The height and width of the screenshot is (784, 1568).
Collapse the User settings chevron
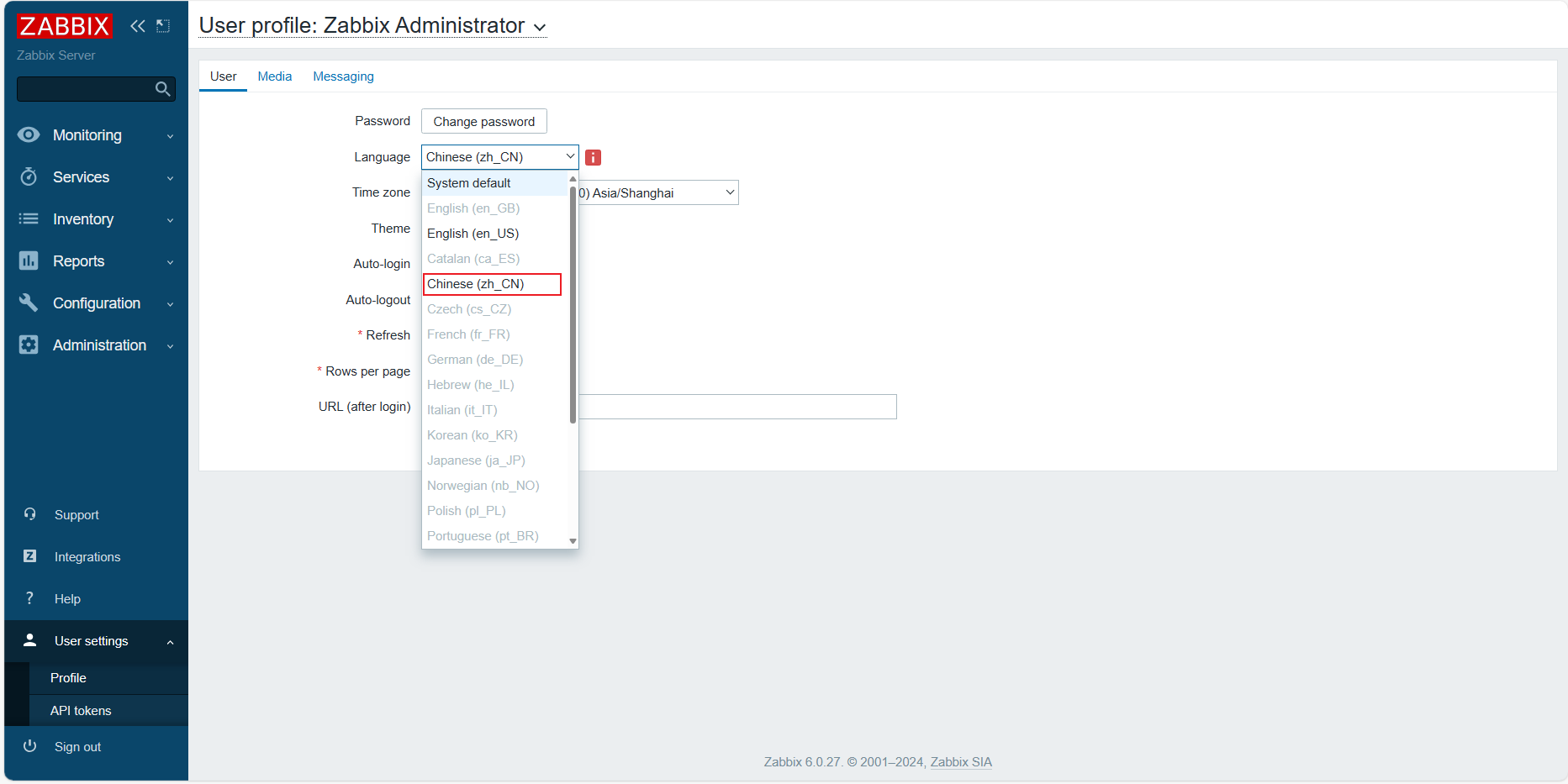[170, 642]
